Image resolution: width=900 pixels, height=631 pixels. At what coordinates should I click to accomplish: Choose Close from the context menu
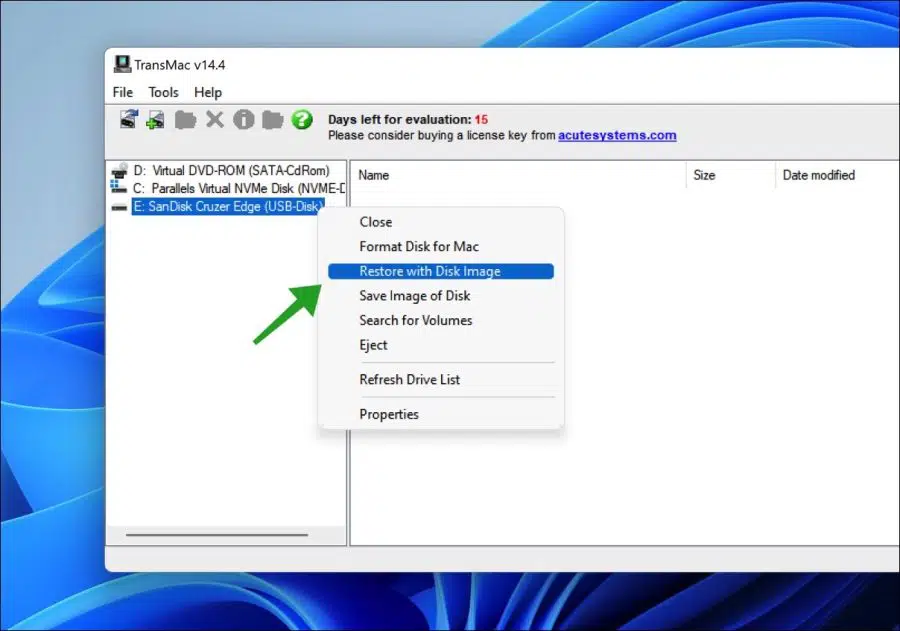pyautogui.click(x=441, y=222)
